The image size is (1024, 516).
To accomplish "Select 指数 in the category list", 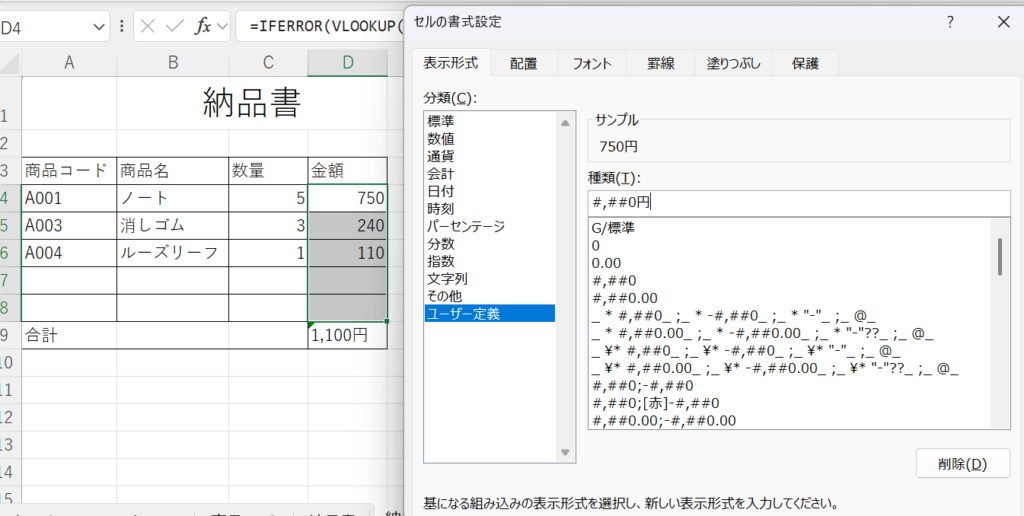I will (489, 261).
